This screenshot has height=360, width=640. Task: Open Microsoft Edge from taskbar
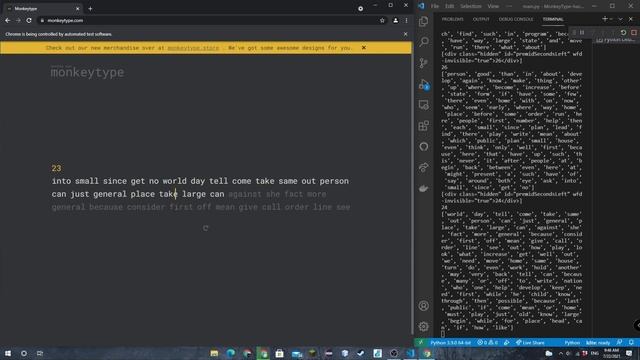coord(231,353)
